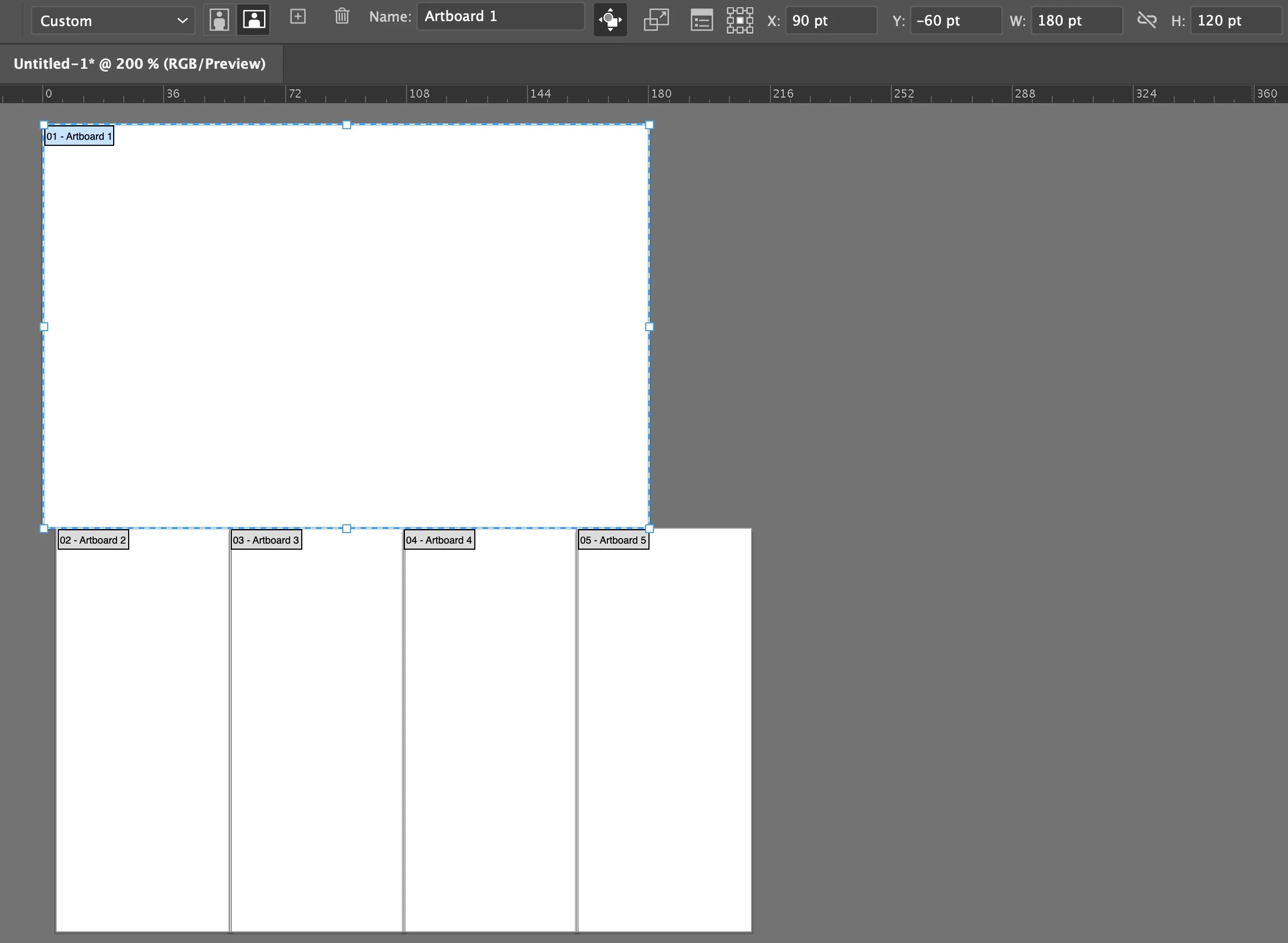Click the artboard Name input field

tap(500, 17)
